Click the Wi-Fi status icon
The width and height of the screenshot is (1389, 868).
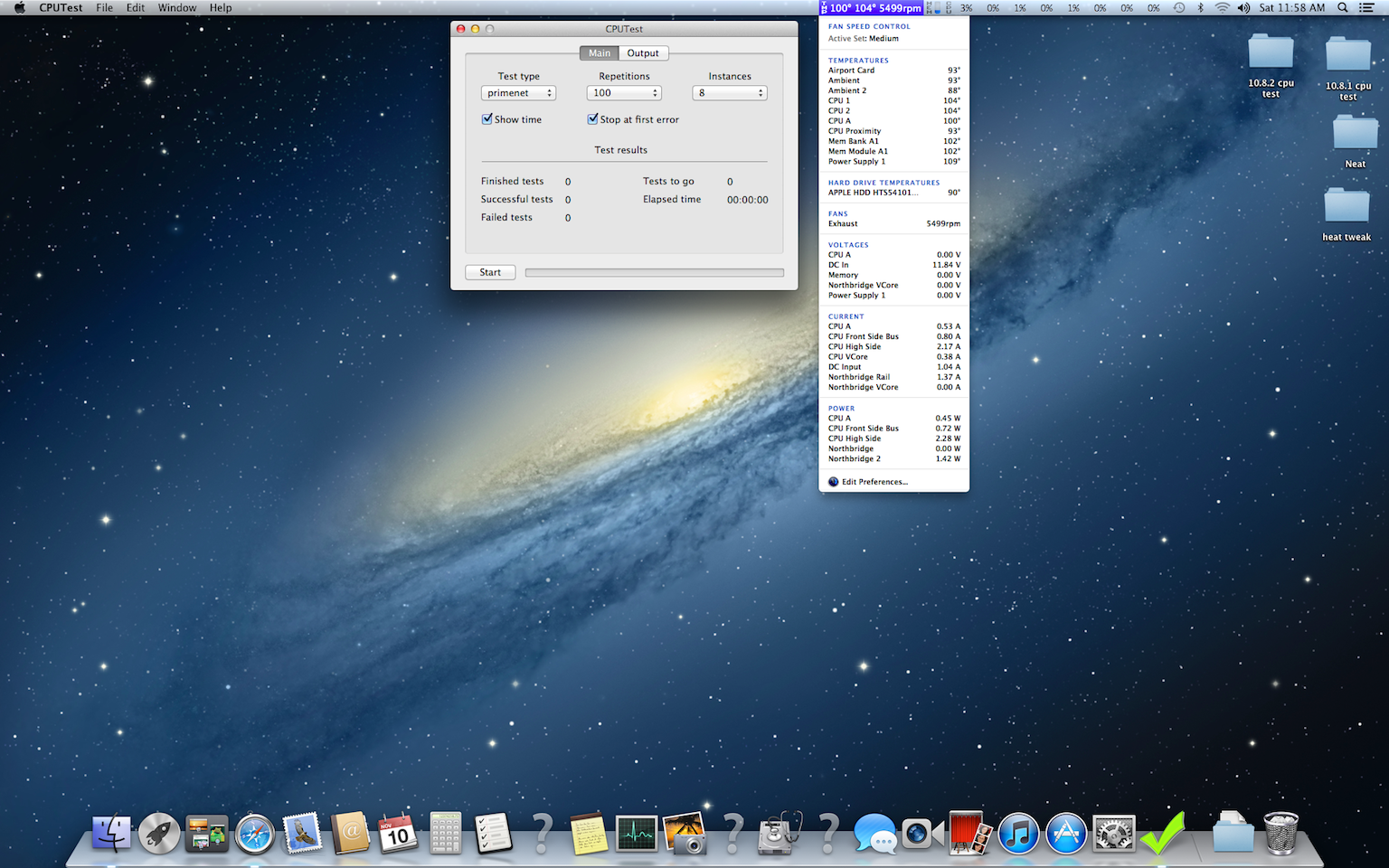point(1222,7)
